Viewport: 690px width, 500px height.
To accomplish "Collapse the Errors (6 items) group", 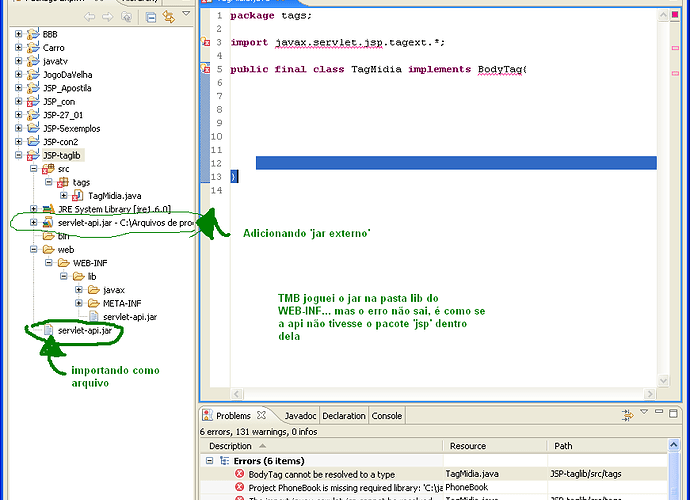I will (209, 460).
